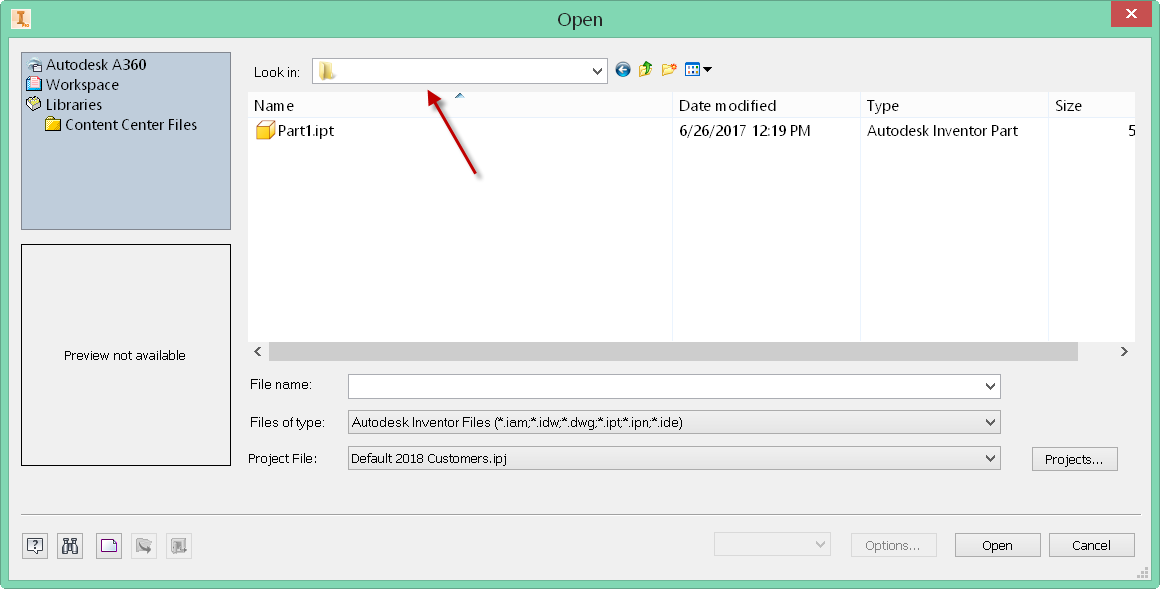
Task: Open the Files of type dropdown
Action: [988, 422]
